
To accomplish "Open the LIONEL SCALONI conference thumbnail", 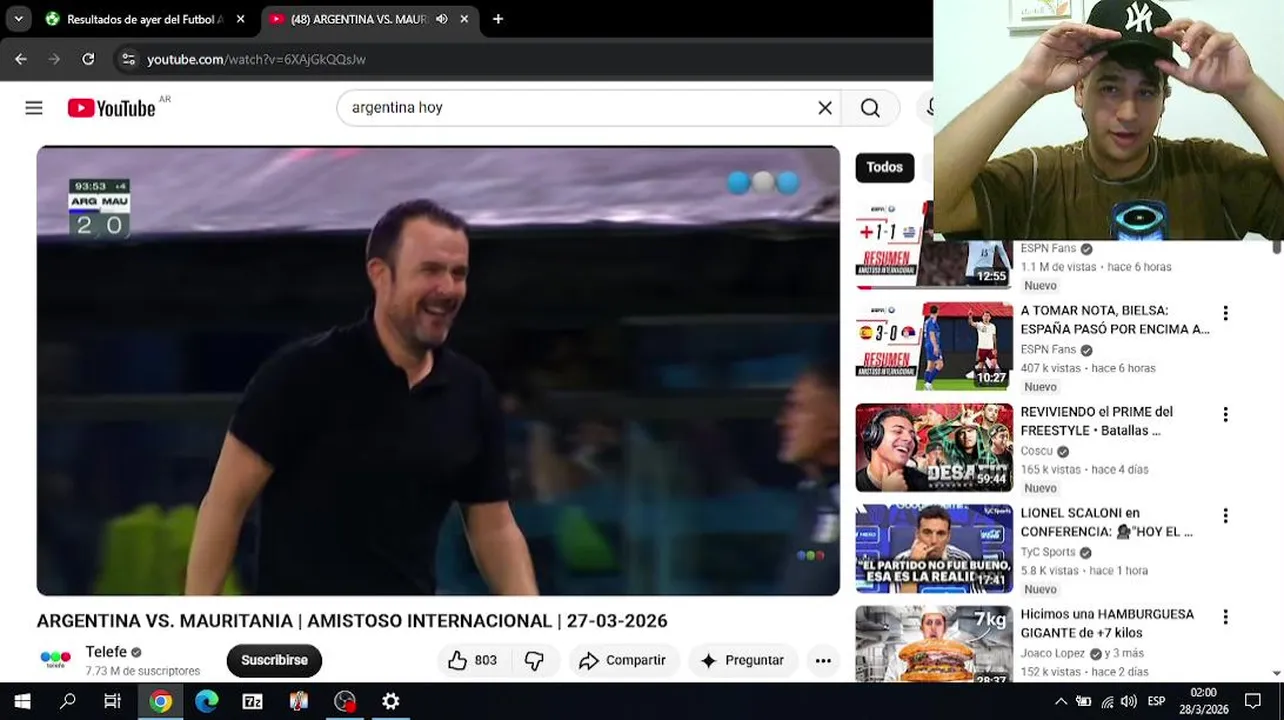I will point(934,548).
